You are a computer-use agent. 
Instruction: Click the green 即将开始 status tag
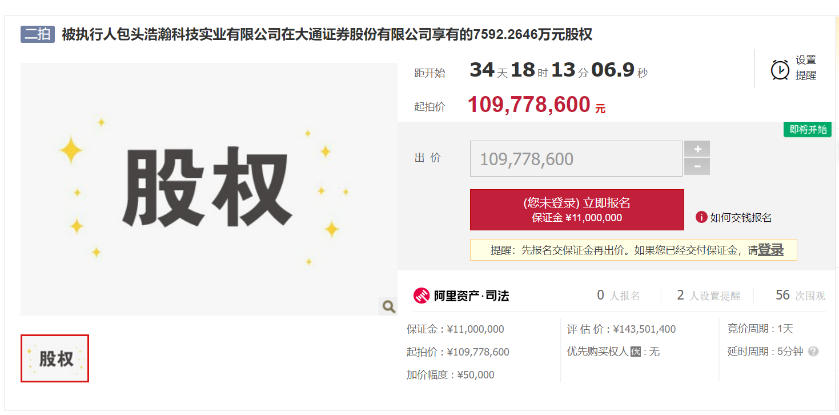point(809,130)
